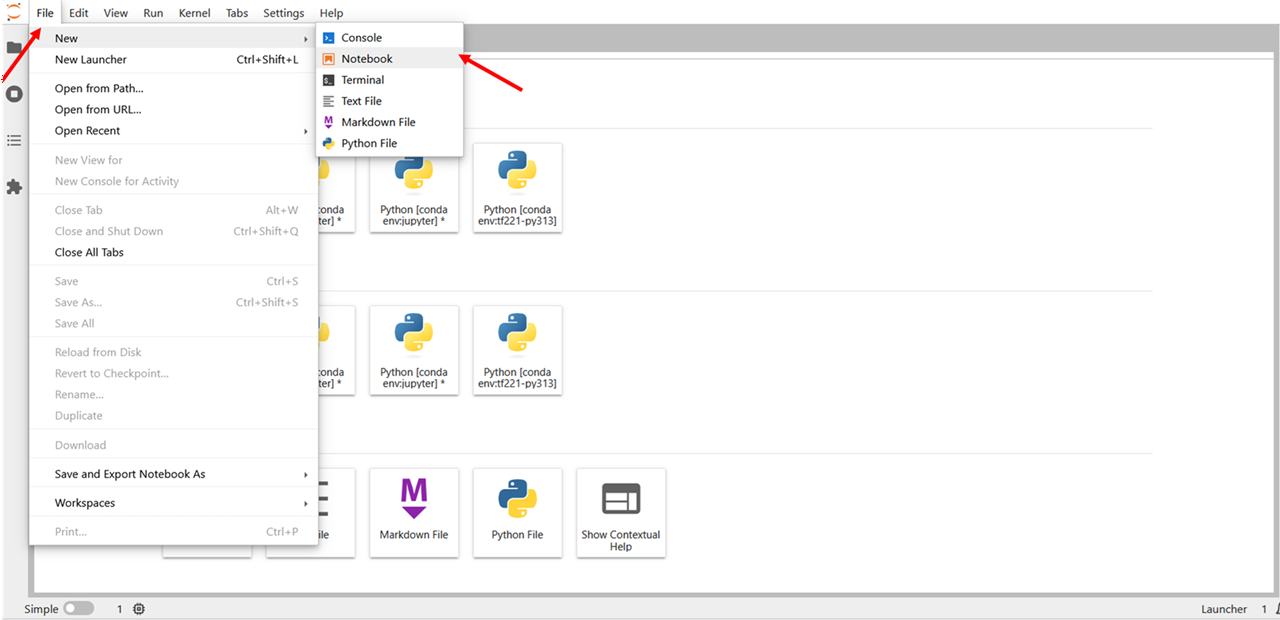Click the Rename... entry in File menu
1280x620 pixels.
pos(174,395)
